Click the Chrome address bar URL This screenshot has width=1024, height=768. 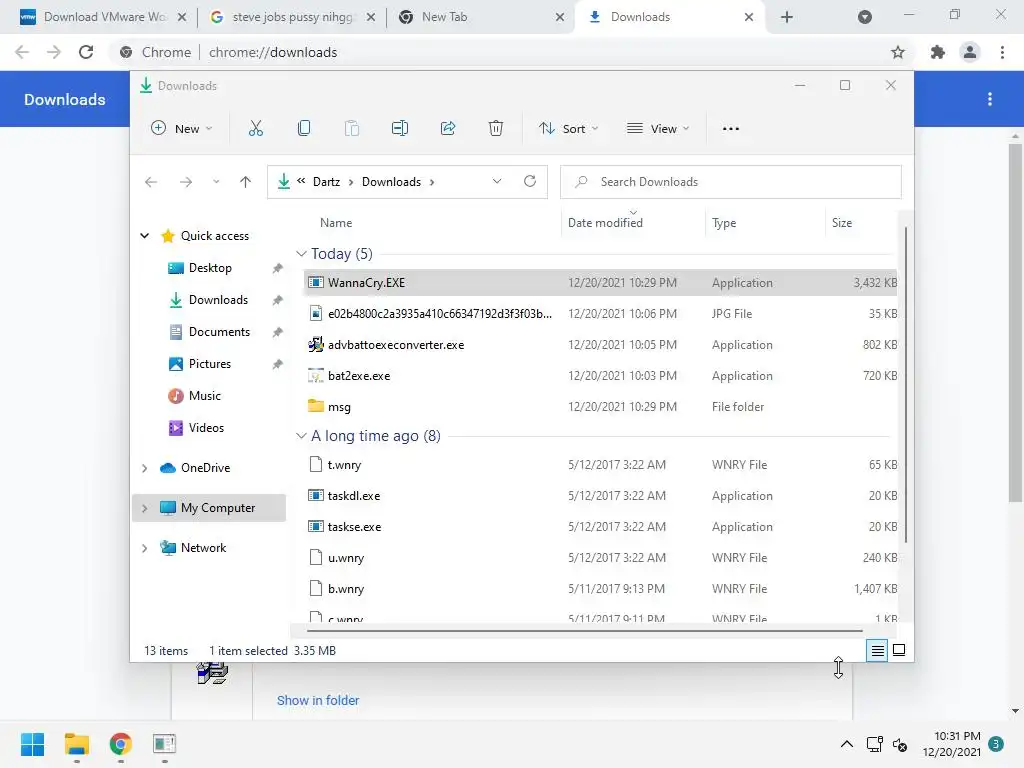pos(273,52)
